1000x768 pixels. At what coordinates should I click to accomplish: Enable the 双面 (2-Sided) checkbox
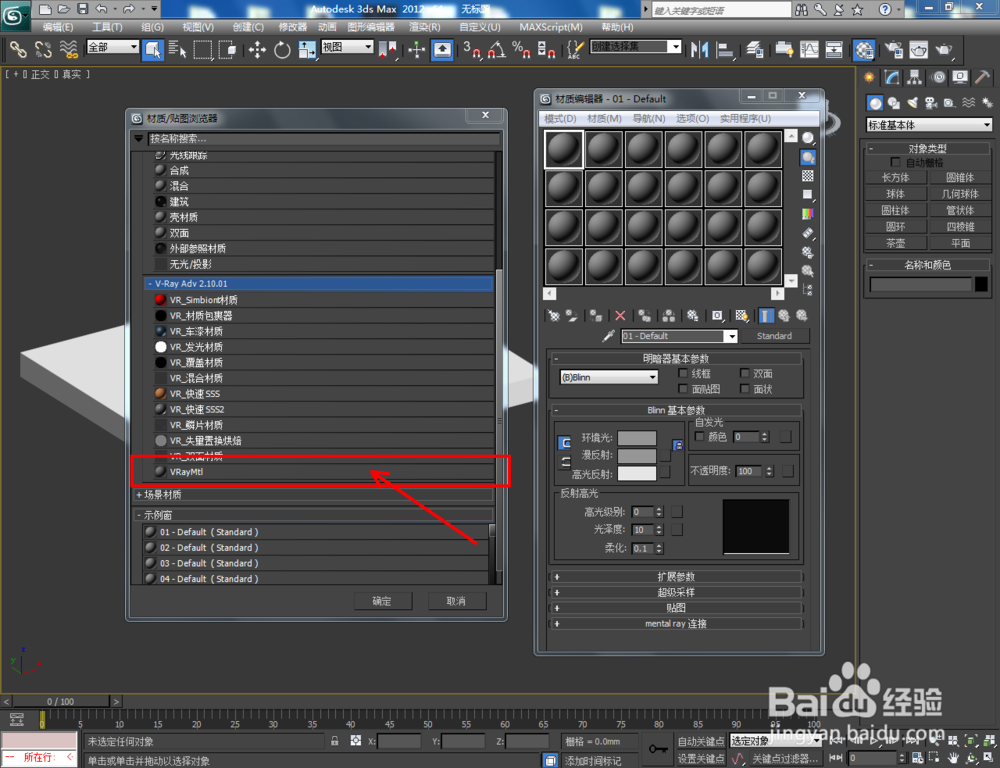[x=744, y=373]
